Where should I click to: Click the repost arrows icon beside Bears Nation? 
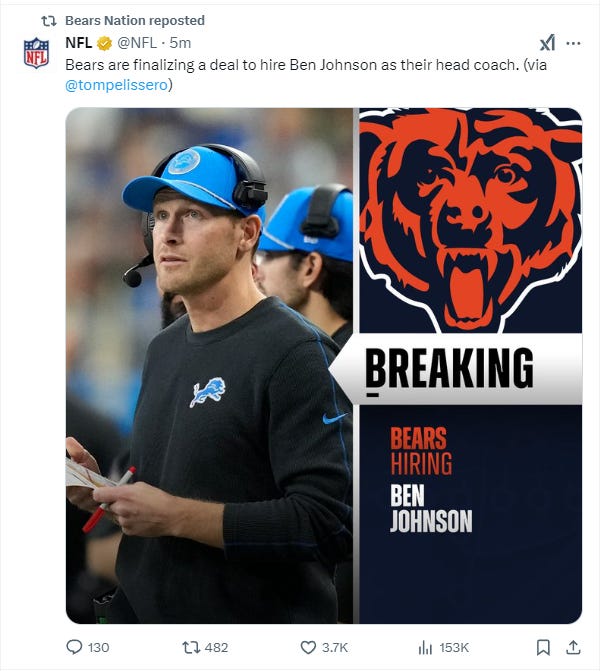[49, 21]
